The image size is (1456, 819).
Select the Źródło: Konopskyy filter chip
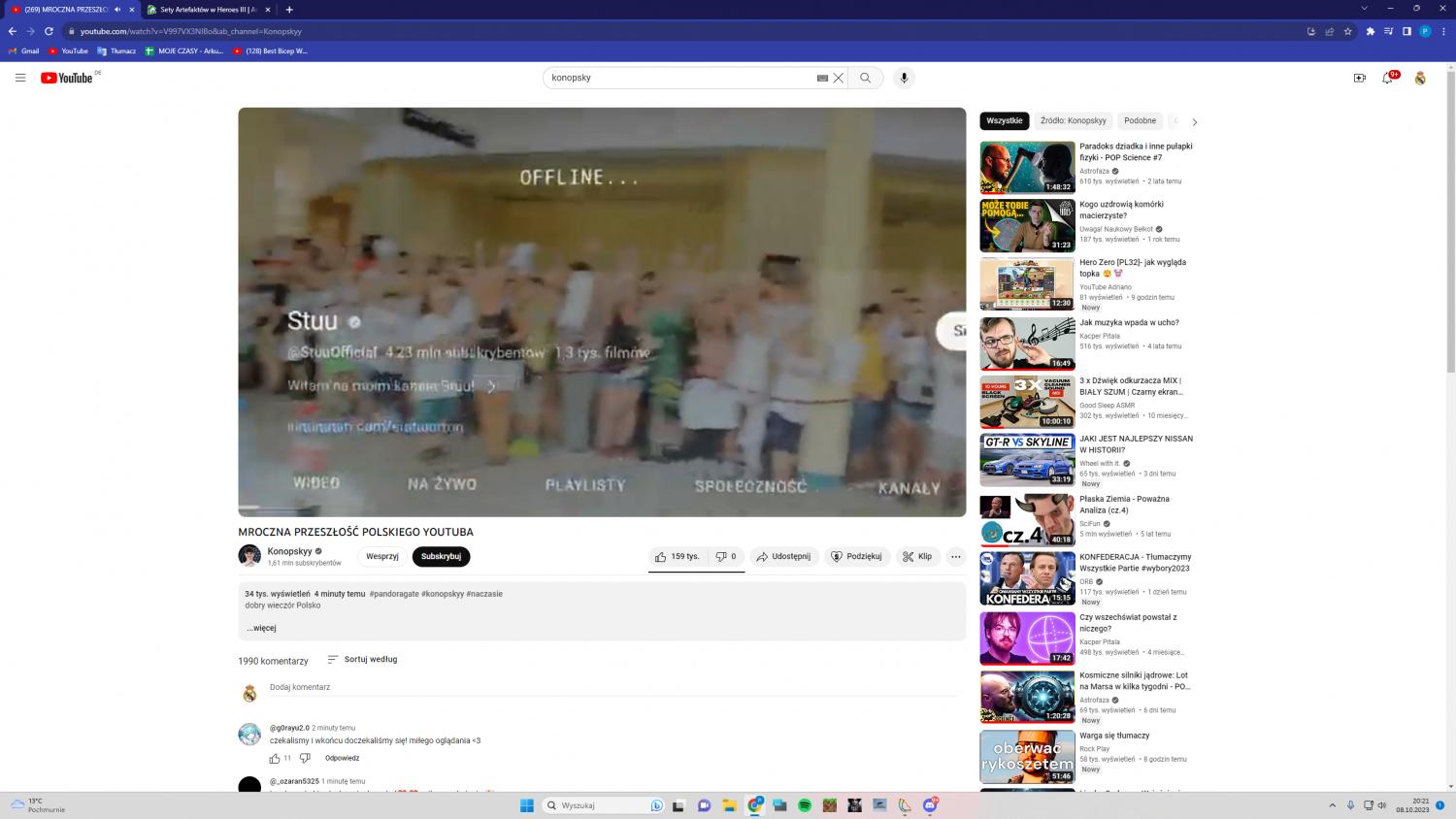point(1073,121)
